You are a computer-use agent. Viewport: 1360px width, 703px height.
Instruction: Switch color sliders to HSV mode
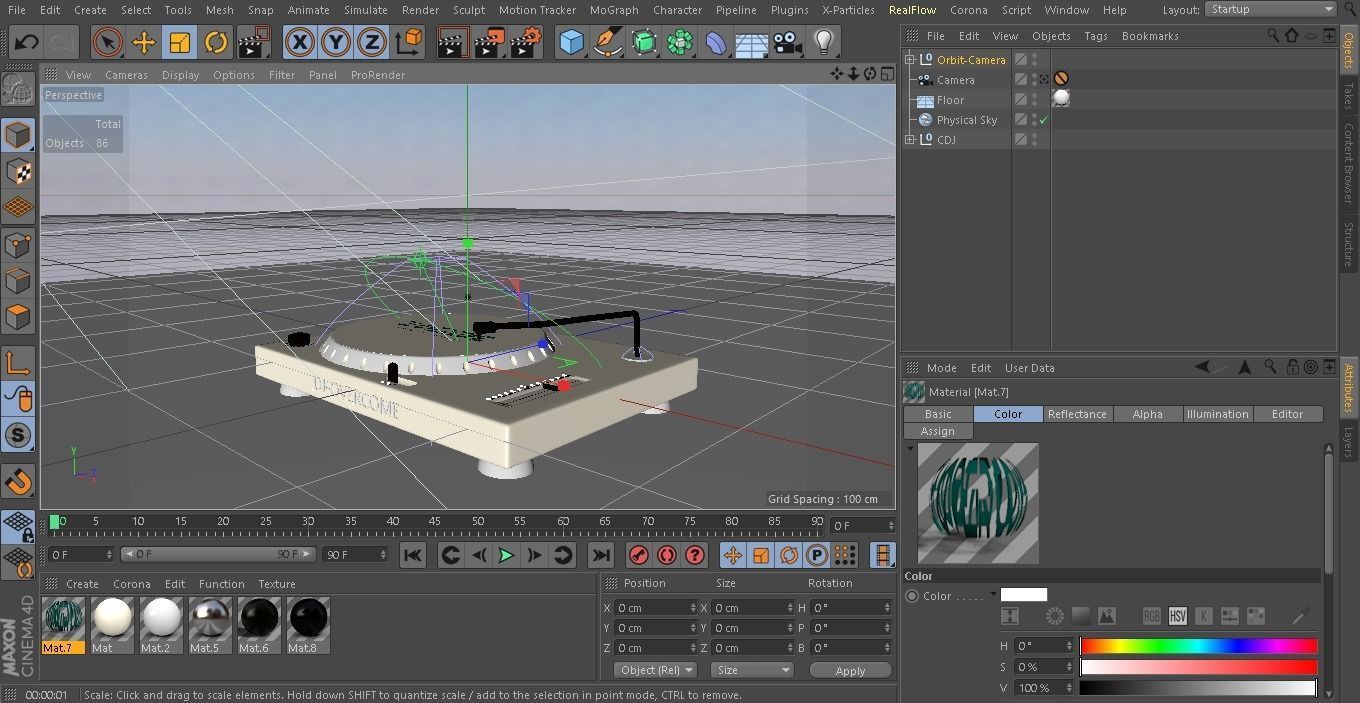point(1177,616)
